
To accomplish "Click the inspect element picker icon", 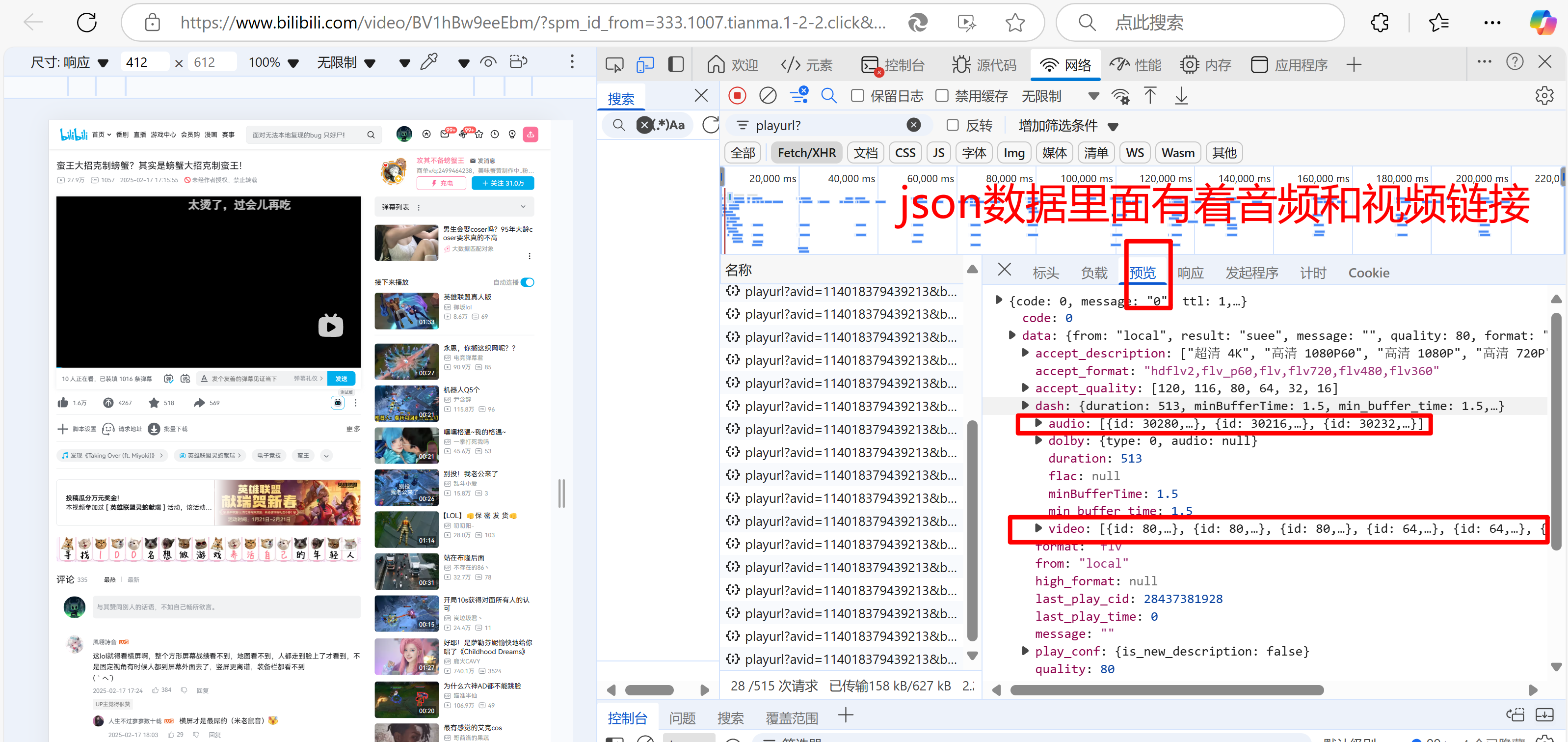I will click(x=614, y=64).
